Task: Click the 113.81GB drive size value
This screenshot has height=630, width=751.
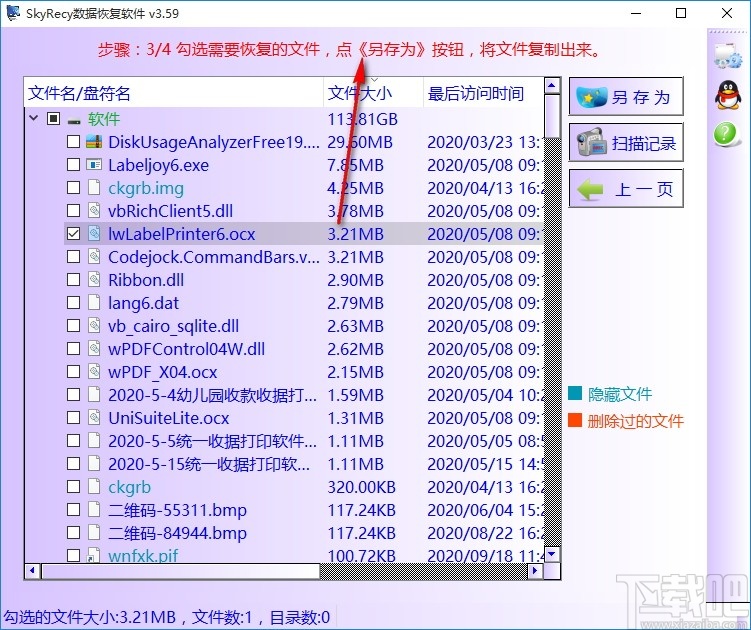Action: (x=363, y=119)
